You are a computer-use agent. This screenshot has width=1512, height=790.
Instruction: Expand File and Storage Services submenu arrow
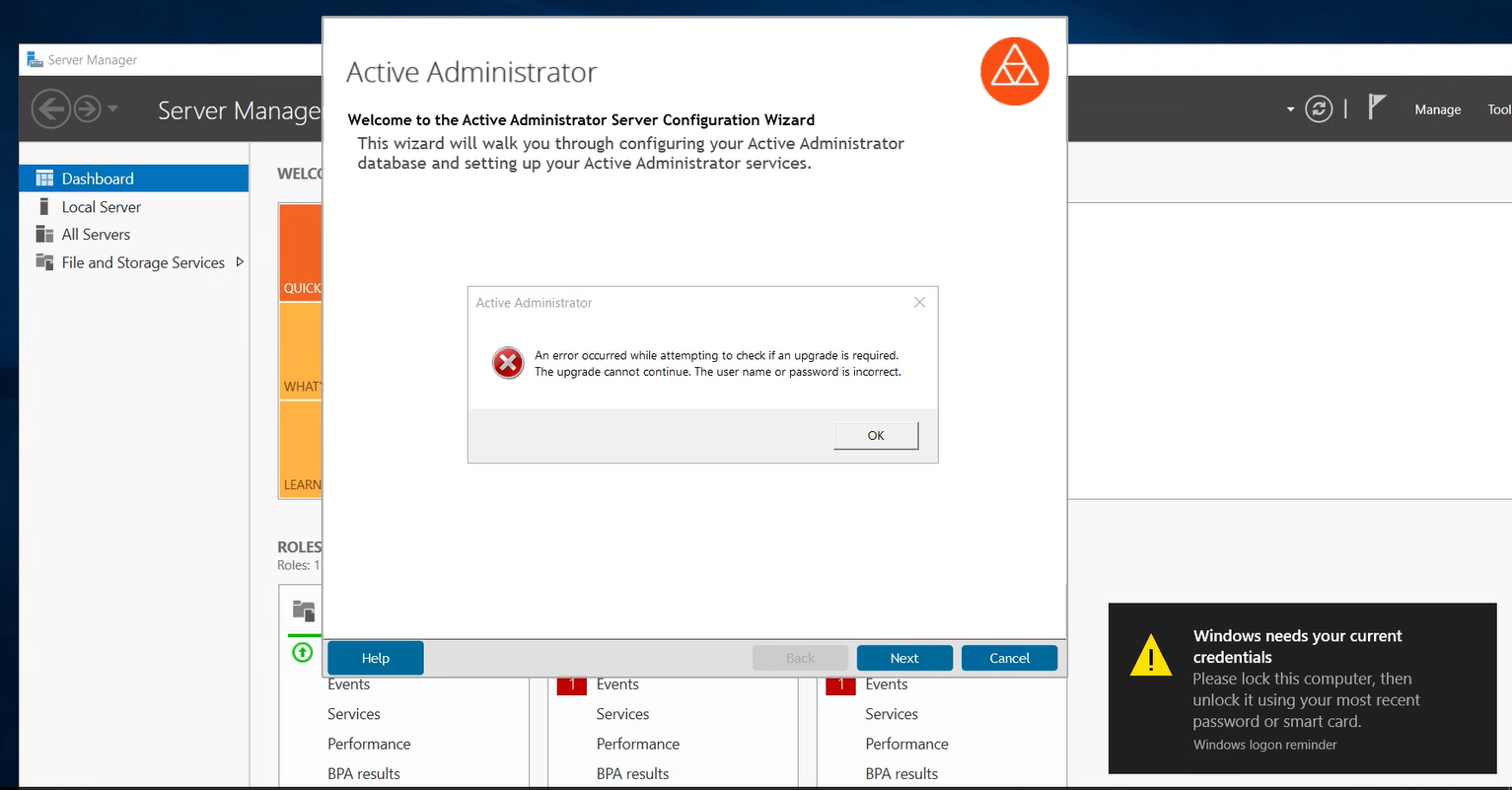240,262
